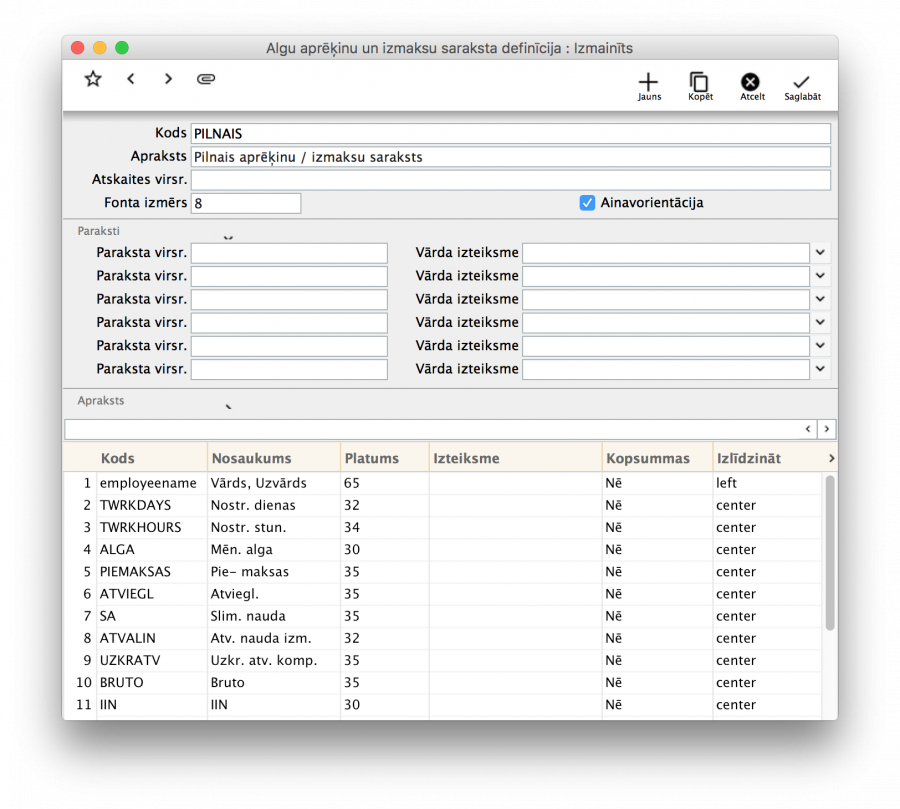Image resolution: width=900 pixels, height=809 pixels.
Task: Cancel changes with Atcelt icon
Action: click(x=751, y=85)
